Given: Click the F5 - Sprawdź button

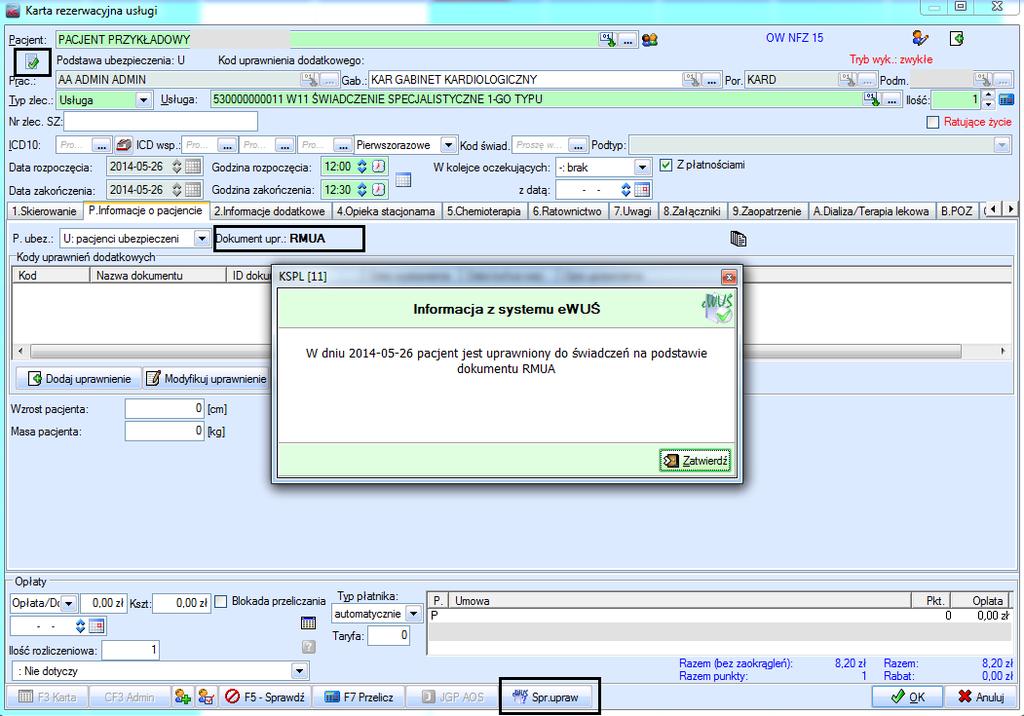Looking at the screenshot, I should coord(265,697).
